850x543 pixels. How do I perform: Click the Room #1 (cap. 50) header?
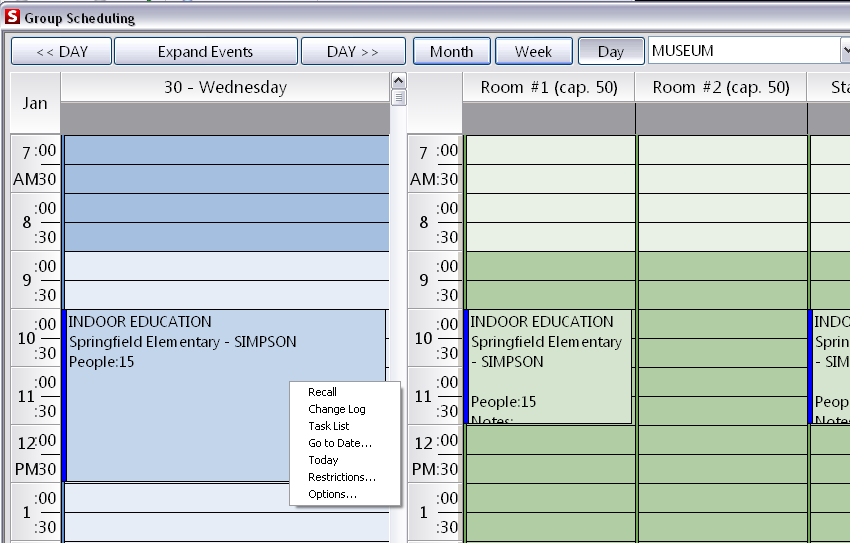pos(549,87)
